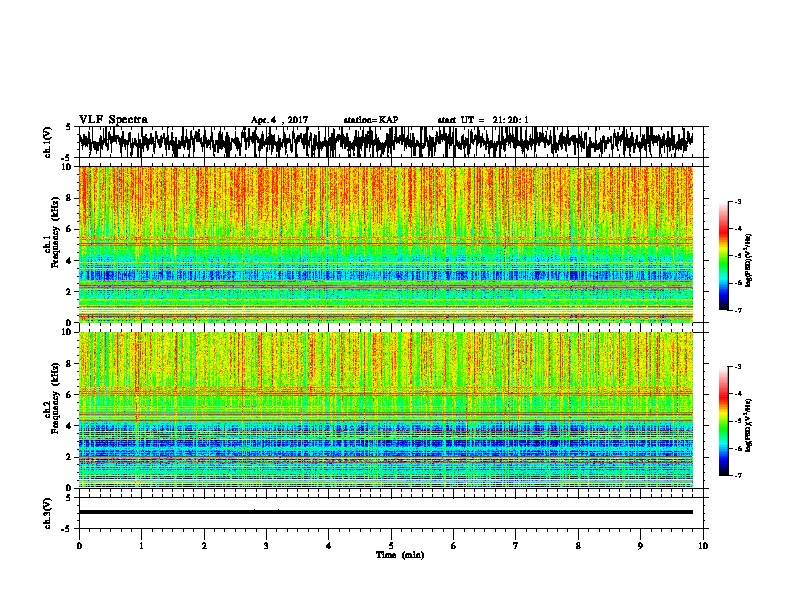Click the ch.2 spectrogram color scale bar
Viewport: 792px width, 612px height.
(x=723, y=421)
